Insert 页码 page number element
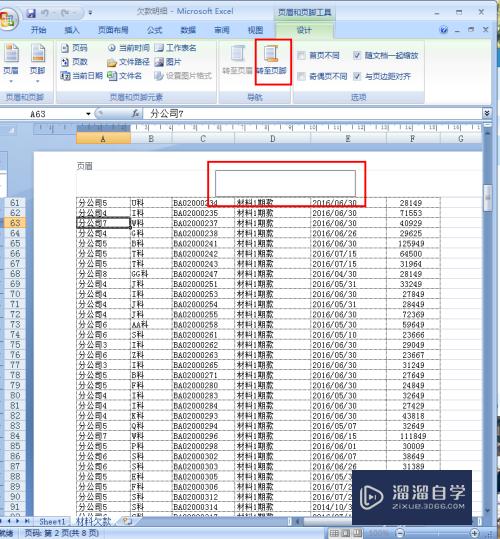500x539 pixels. click(x=74, y=48)
